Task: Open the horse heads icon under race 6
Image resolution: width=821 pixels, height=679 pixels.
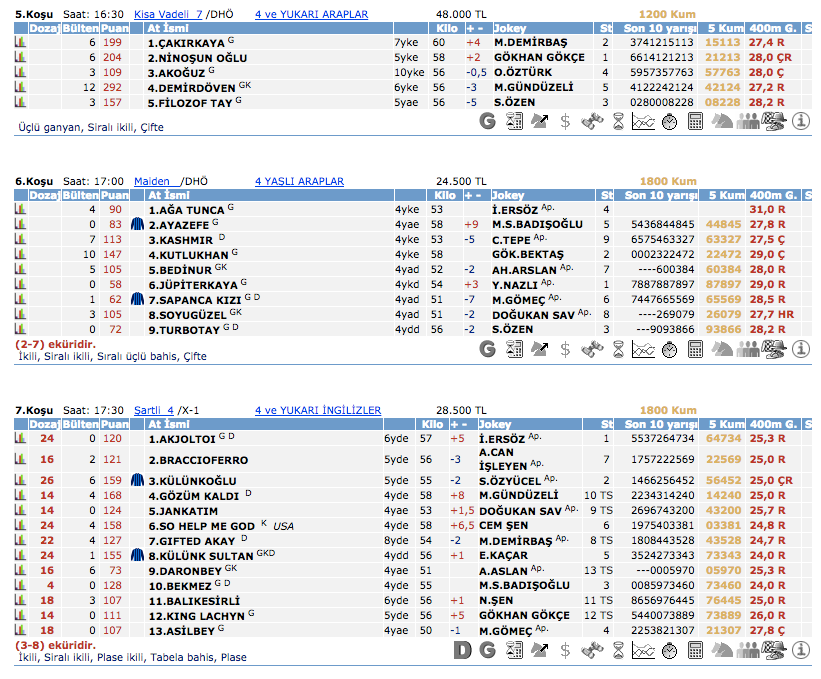Action: 722,349
